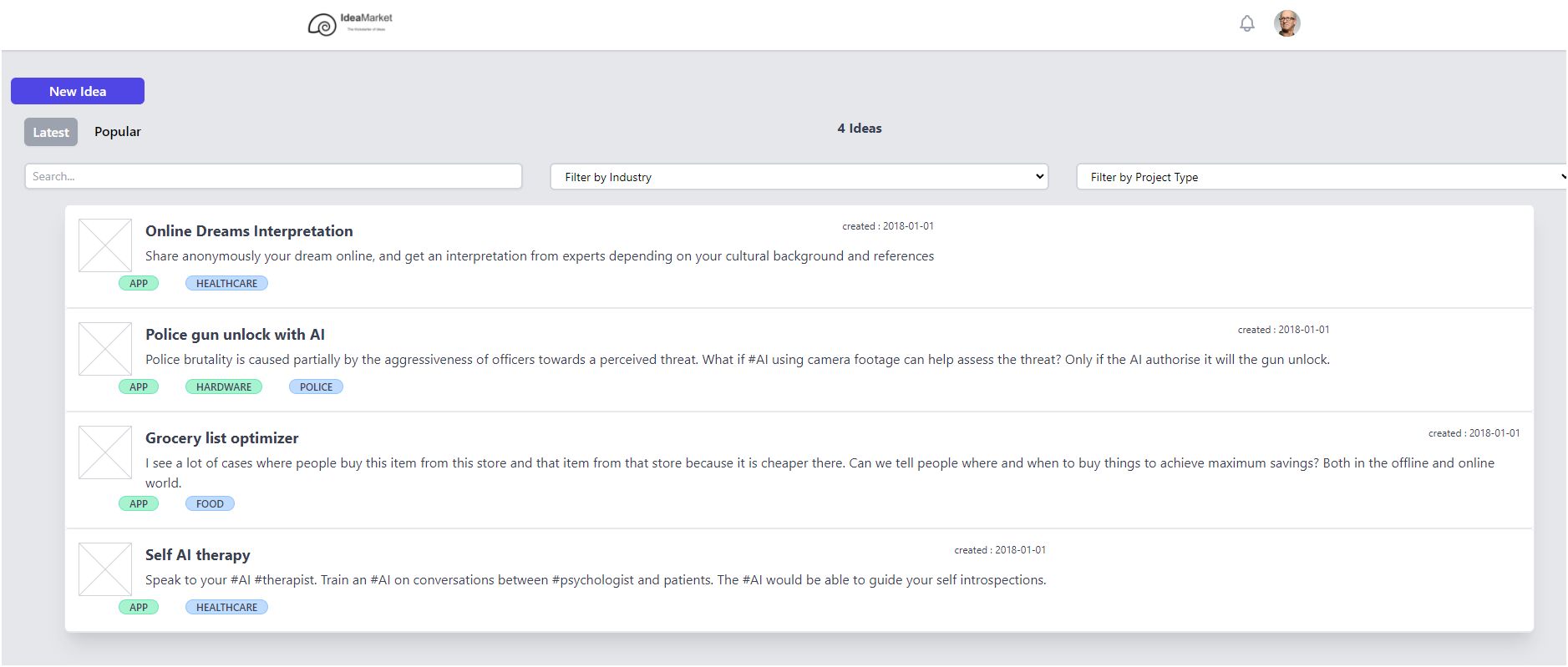Click the FOOD tag
Viewport: 1568px width, 667px height.
click(210, 503)
